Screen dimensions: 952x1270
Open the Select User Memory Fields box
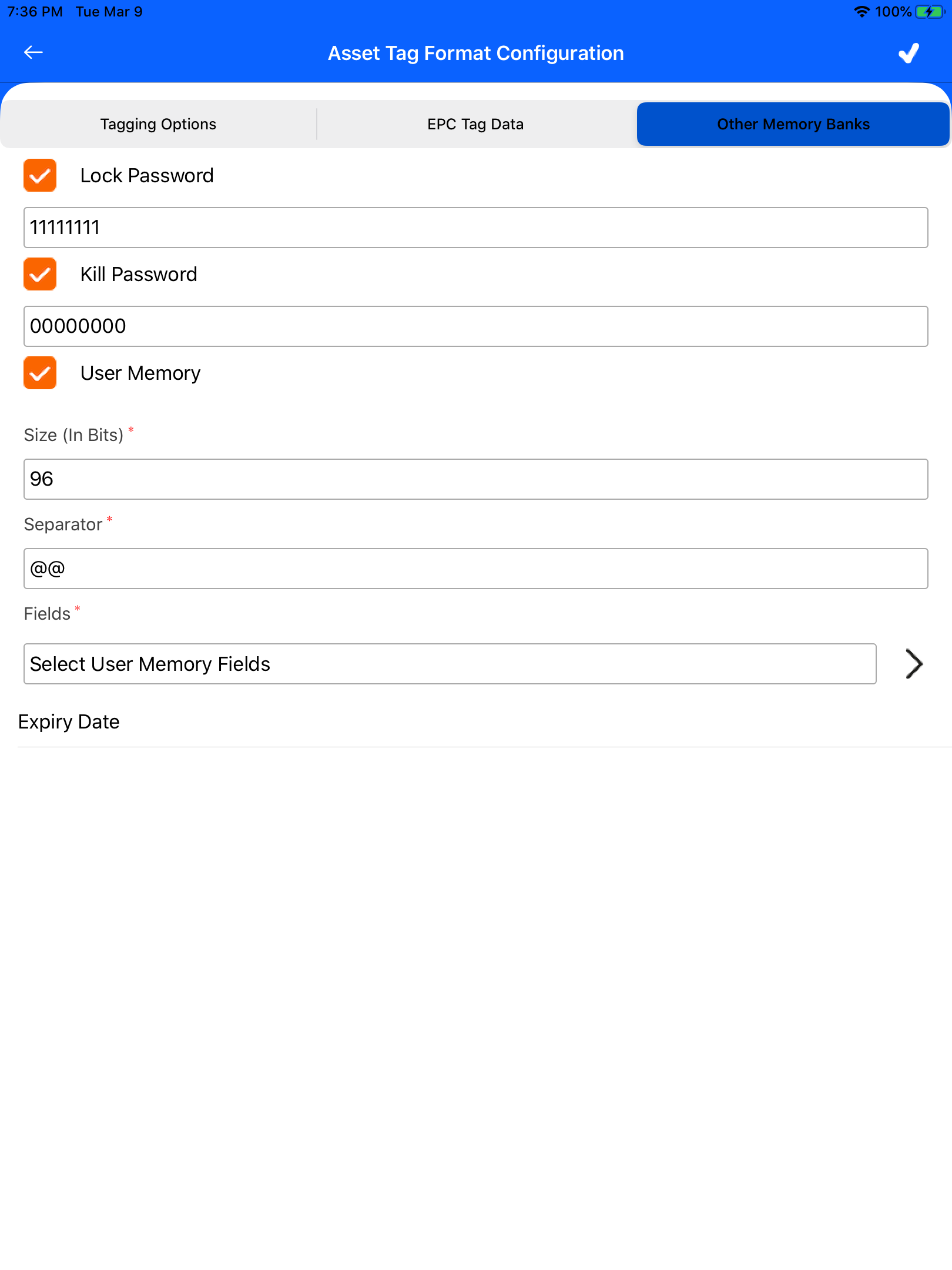click(x=450, y=664)
